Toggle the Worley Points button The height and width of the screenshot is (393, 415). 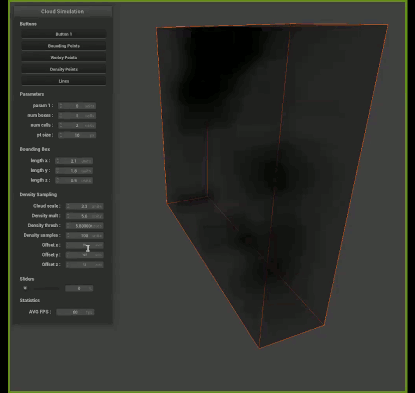[x=64, y=57]
